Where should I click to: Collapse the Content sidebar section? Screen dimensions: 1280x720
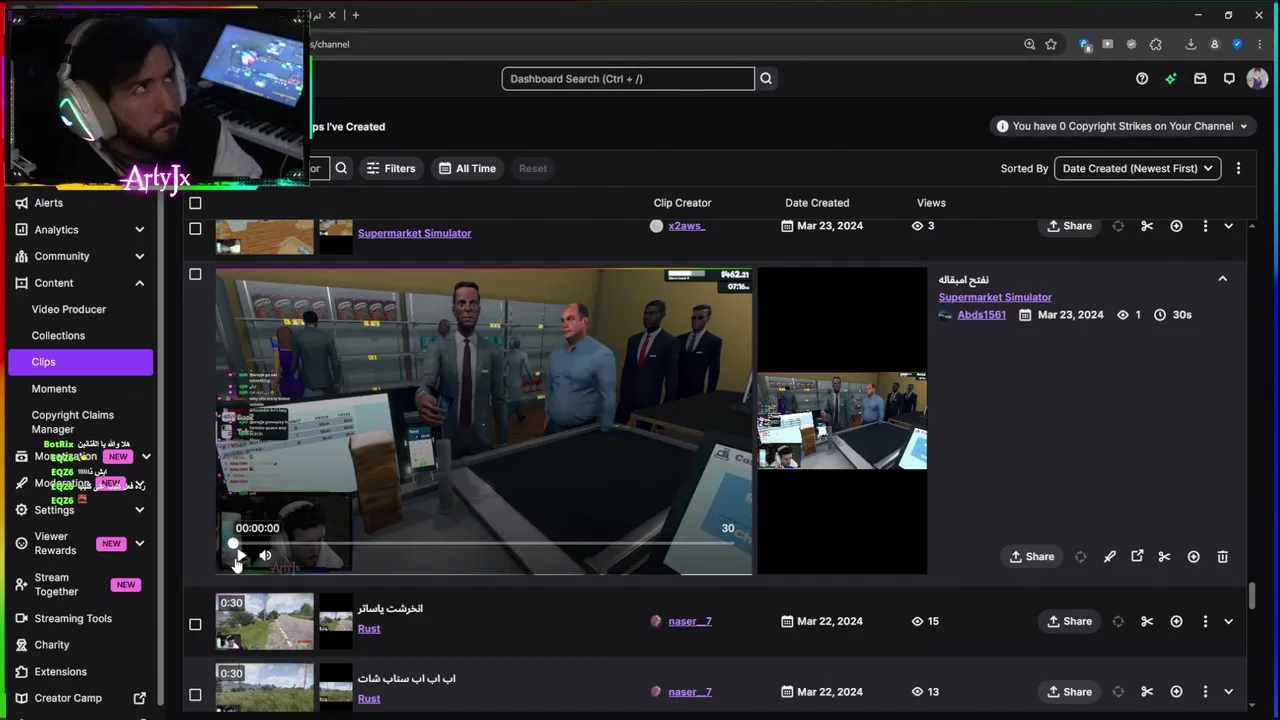(139, 283)
